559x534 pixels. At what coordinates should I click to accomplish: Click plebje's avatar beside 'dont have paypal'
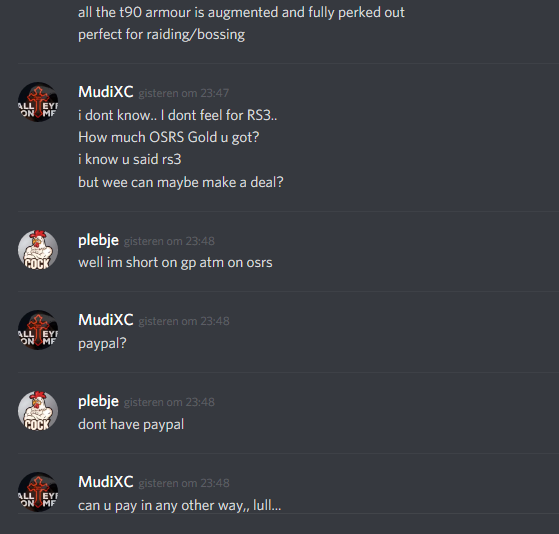coord(38,411)
